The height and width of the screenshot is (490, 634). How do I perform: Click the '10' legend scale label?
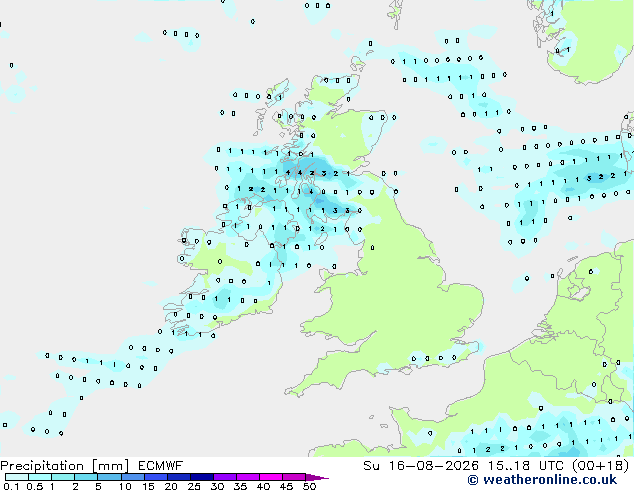125,486
